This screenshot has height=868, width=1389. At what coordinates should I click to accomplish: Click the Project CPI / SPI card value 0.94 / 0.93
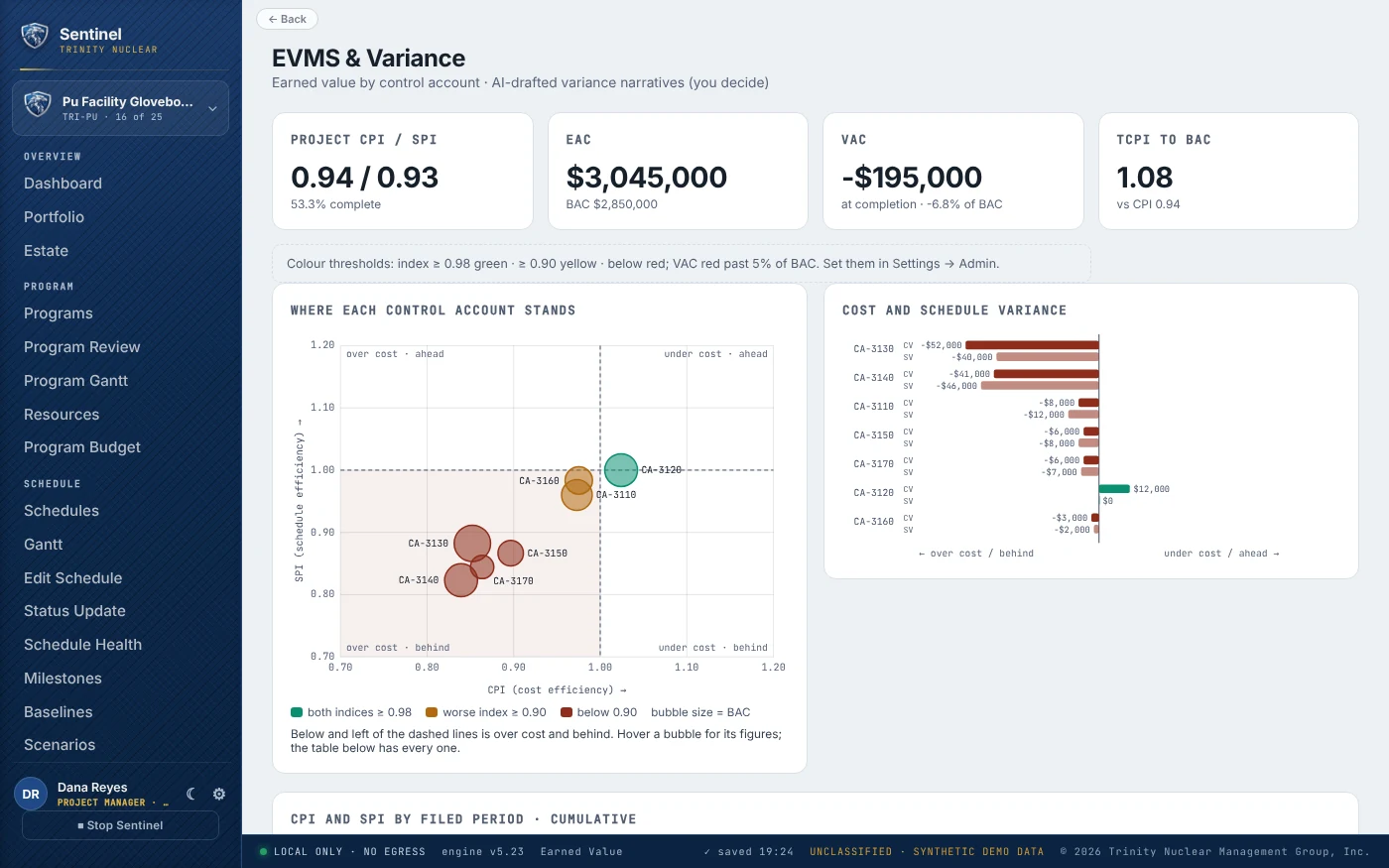[x=364, y=178]
